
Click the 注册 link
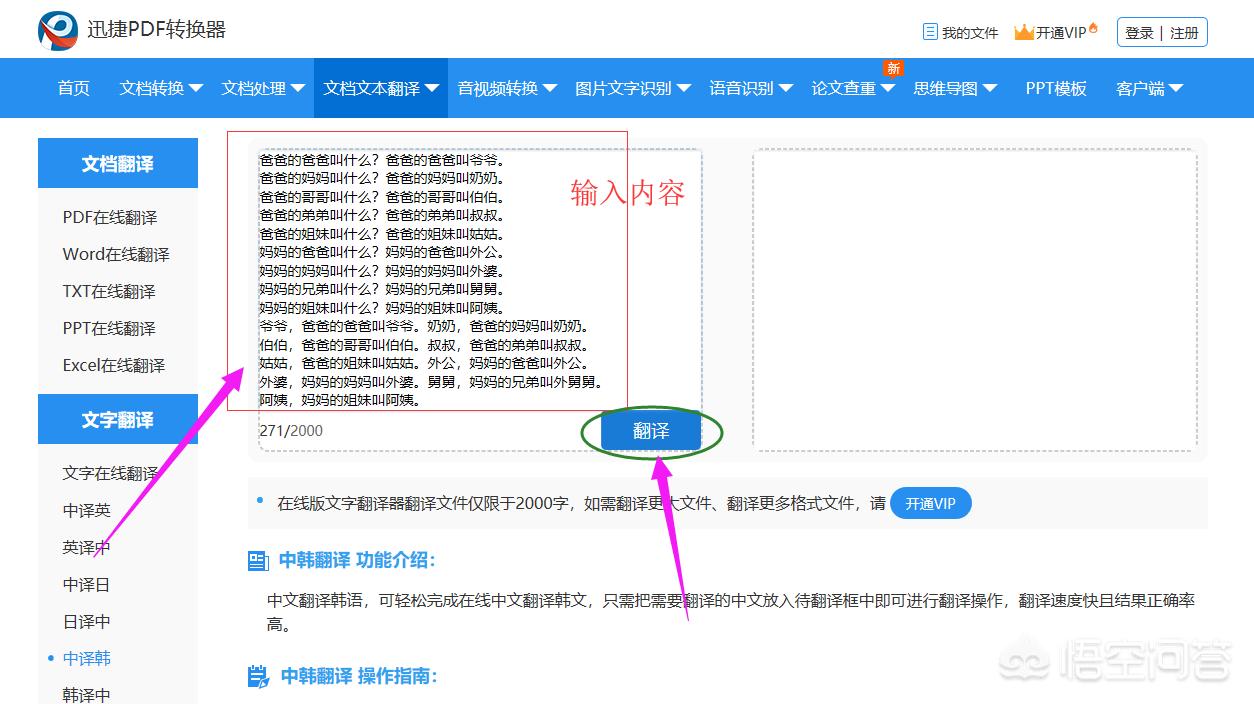[1184, 33]
